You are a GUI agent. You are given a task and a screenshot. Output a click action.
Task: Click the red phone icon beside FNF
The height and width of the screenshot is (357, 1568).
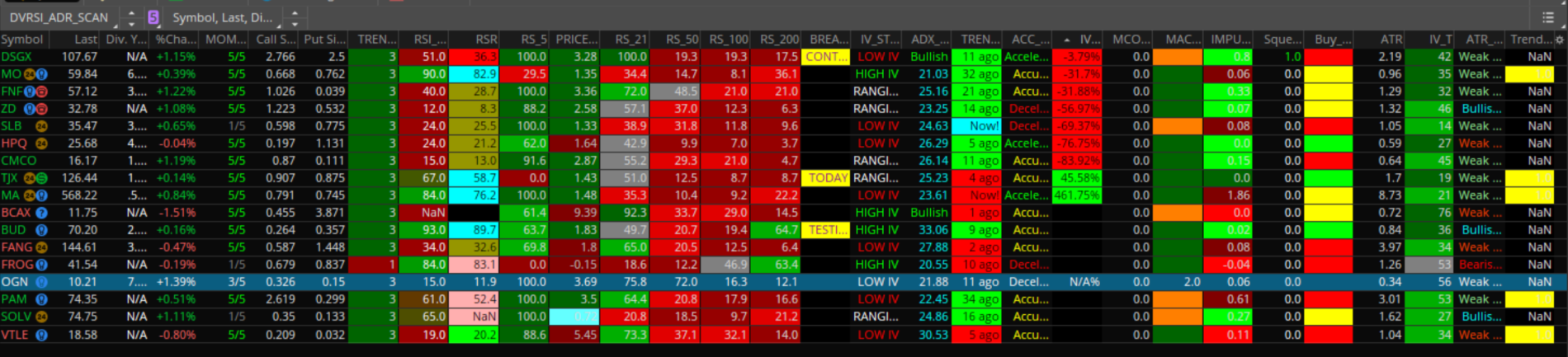[x=41, y=92]
